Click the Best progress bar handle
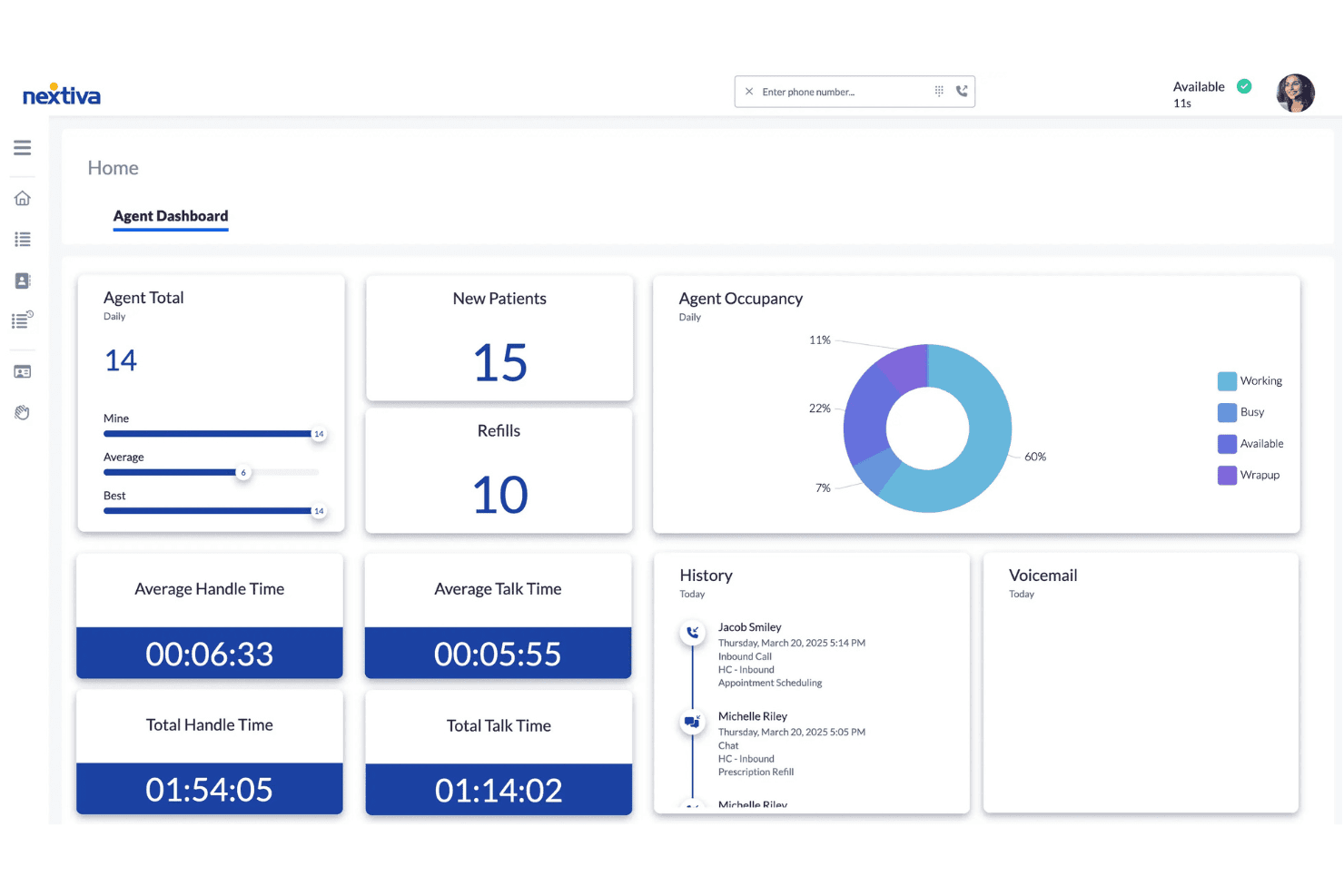The height and width of the screenshot is (896, 1344). (319, 511)
